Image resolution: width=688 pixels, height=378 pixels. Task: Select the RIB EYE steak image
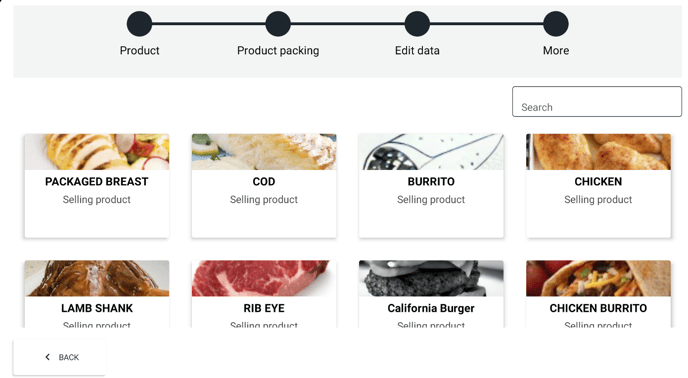(264, 278)
